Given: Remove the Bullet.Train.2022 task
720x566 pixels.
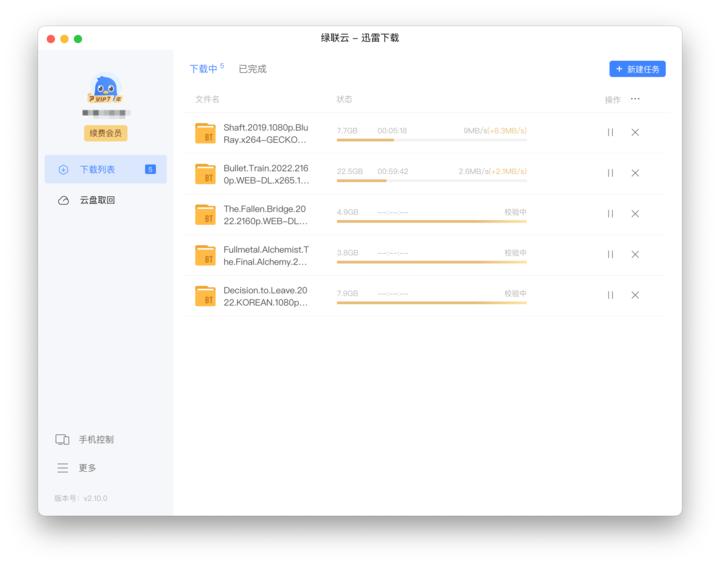Looking at the screenshot, I should tap(635, 173).
